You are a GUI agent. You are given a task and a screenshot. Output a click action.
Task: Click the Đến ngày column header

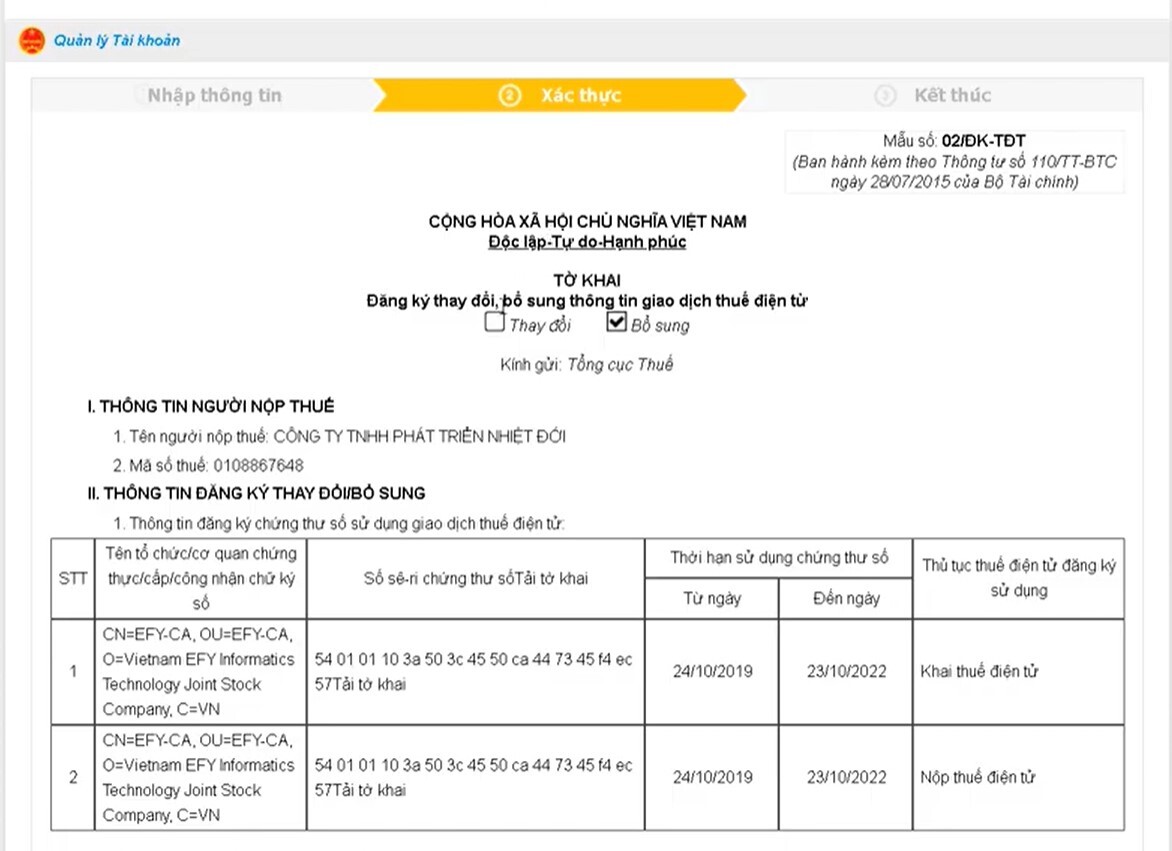(x=846, y=598)
